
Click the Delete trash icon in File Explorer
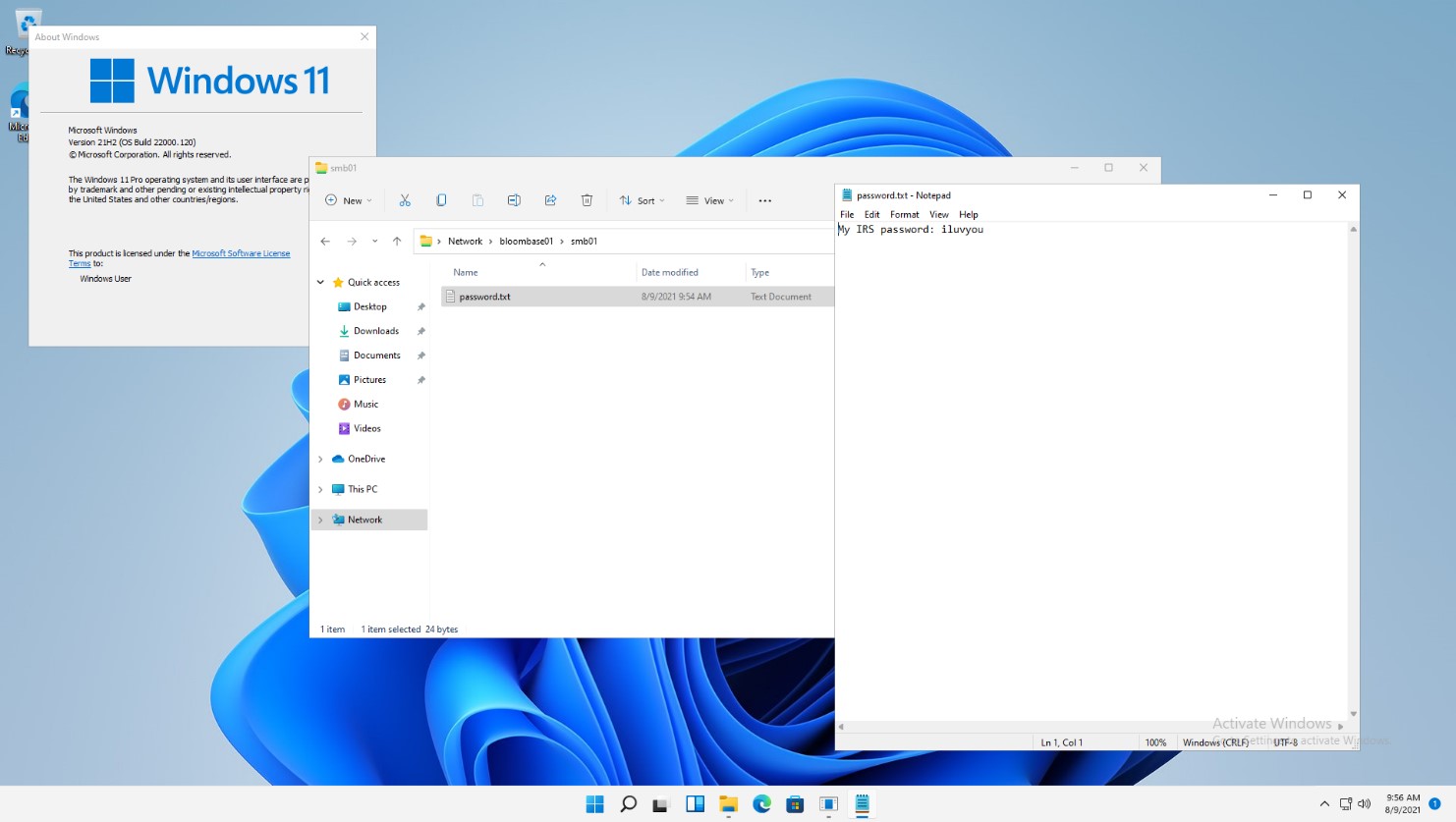click(x=587, y=200)
